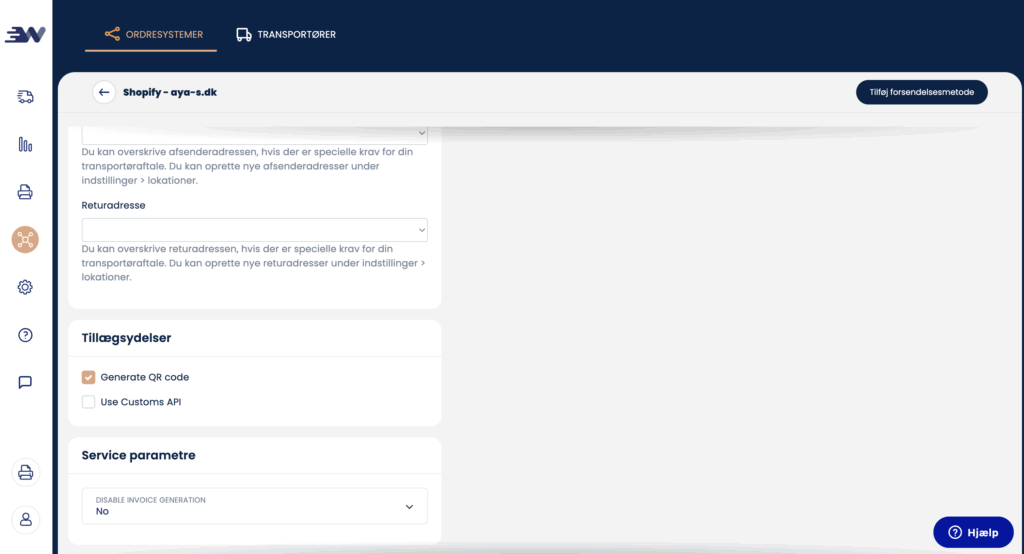This screenshot has width=1024, height=554.
Task: Switch to the Ordresystemer tab
Action: point(154,35)
